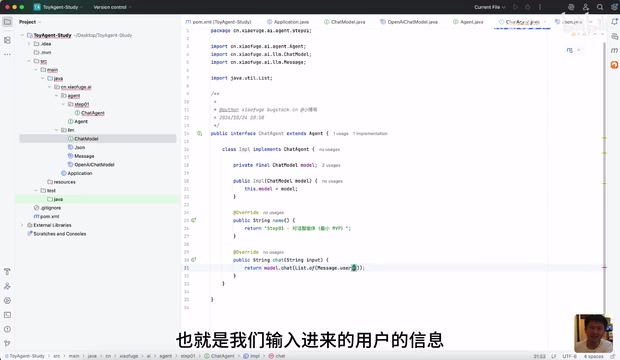Collapse the llm package
620x360 pixels.
tap(57, 130)
